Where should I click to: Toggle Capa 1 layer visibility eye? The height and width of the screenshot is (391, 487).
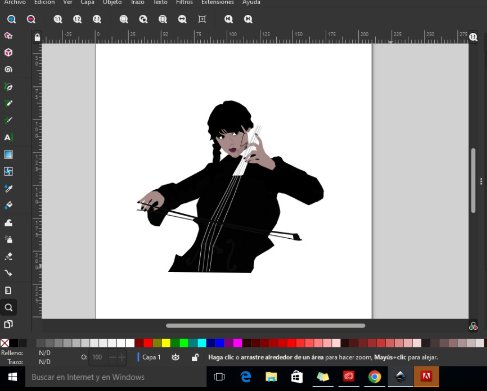coord(175,357)
